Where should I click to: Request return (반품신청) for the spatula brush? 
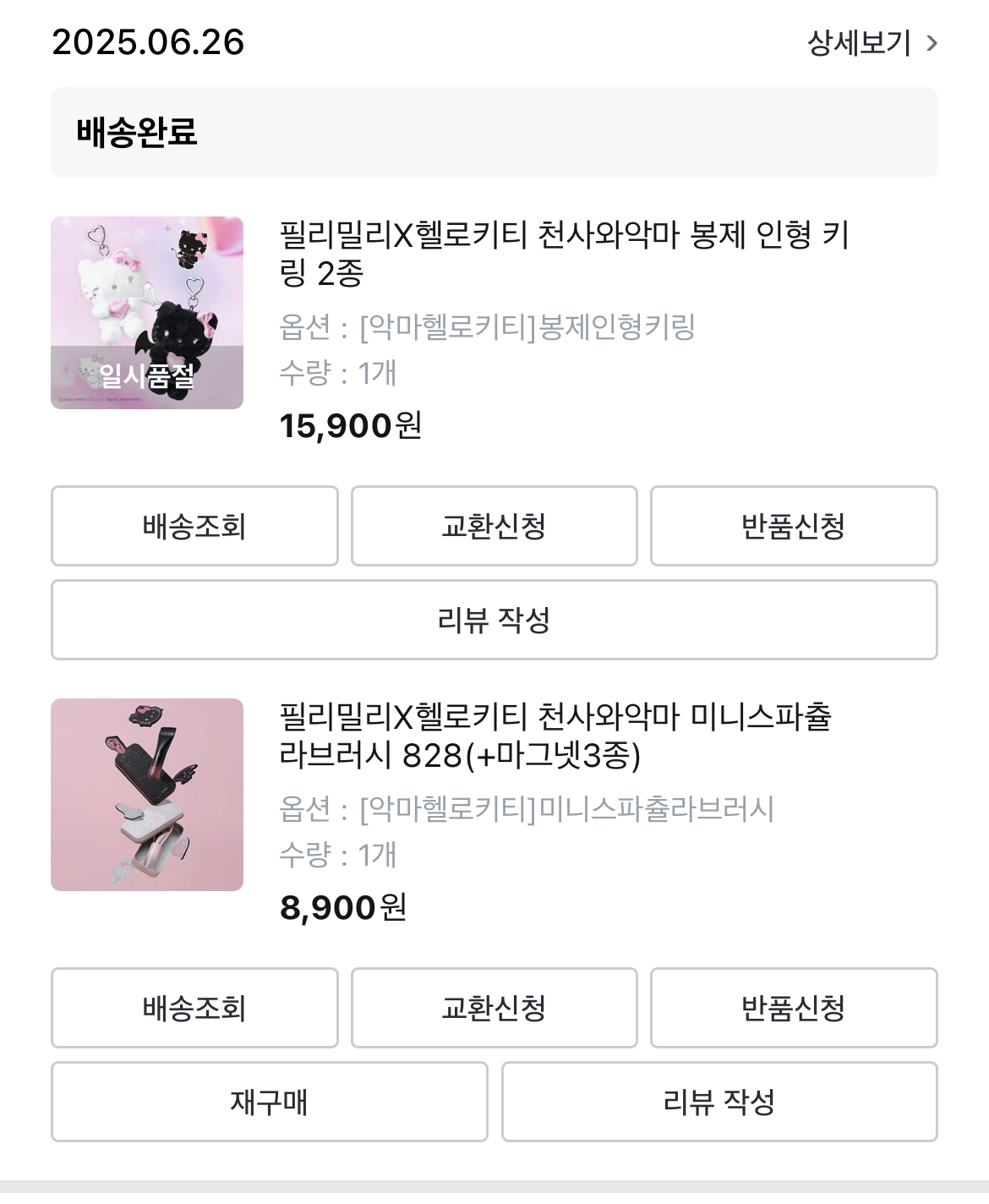[793, 1008]
